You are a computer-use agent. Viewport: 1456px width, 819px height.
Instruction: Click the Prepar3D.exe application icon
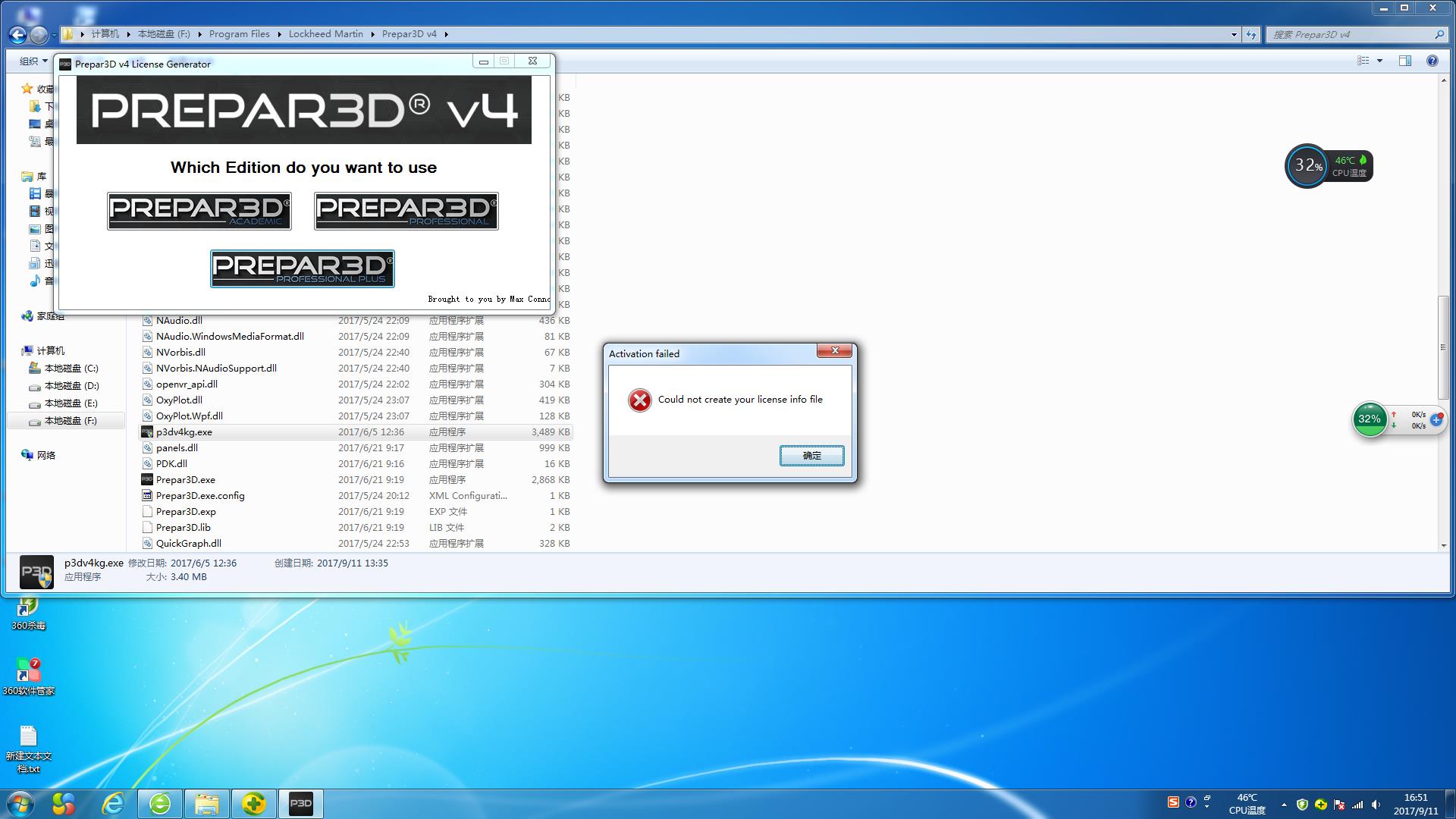click(x=147, y=479)
